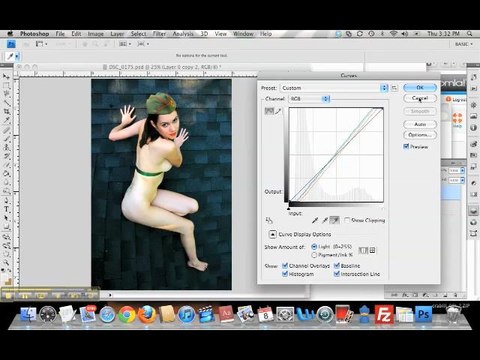Open the Analysis menu
This screenshot has height=360, width=480.
(x=183, y=34)
